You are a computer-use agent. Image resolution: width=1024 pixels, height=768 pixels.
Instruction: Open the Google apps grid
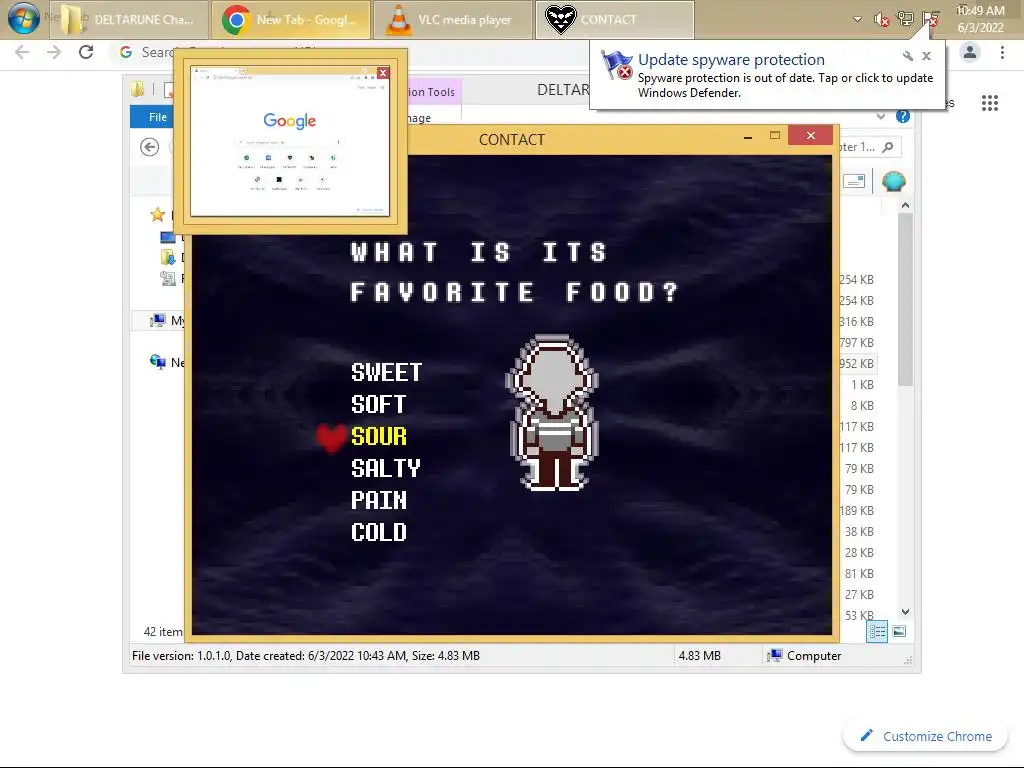[989, 103]
